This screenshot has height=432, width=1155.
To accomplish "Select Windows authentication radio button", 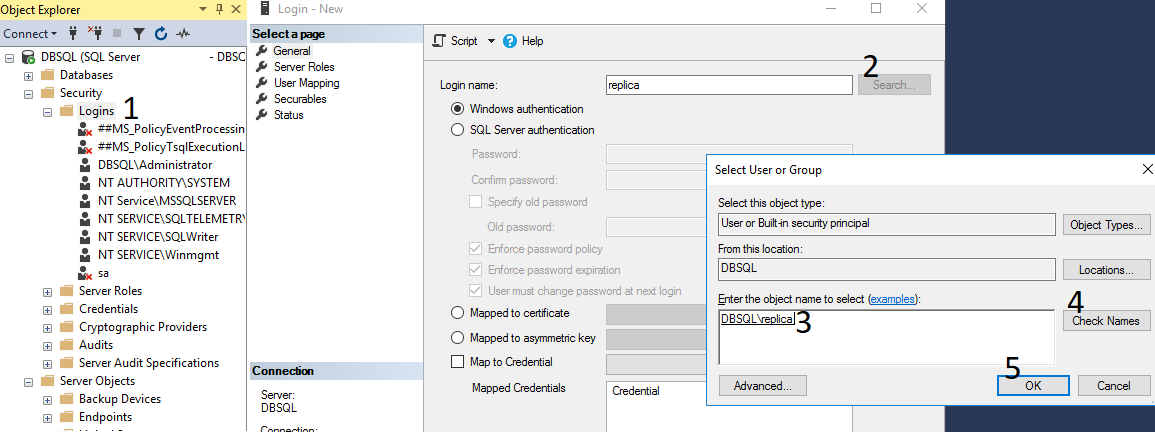I will (458, 109).
